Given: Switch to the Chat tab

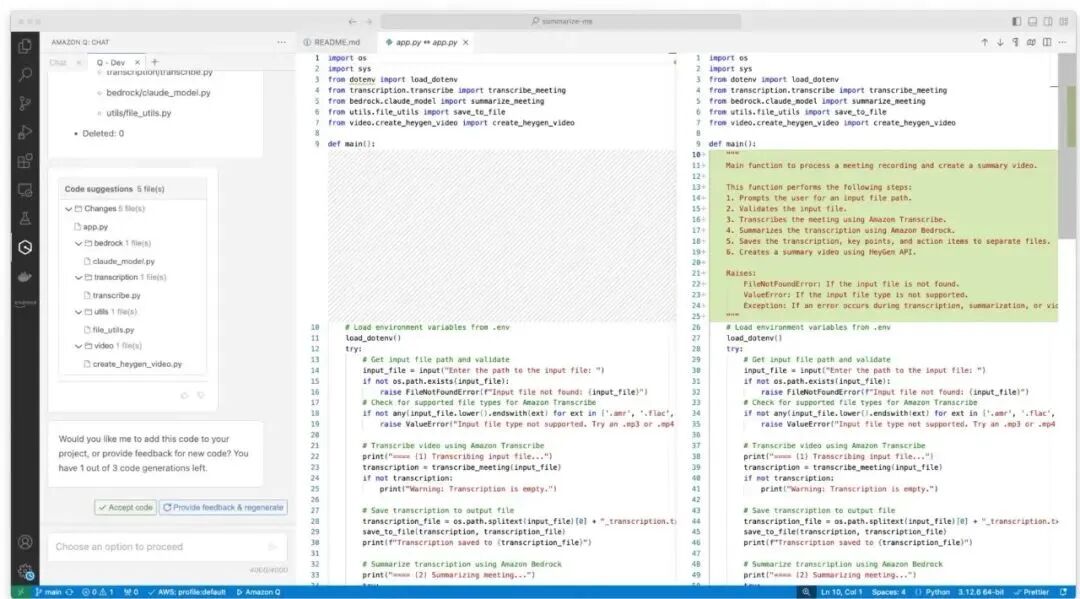Looking at the screenshot, I should 58,62.
